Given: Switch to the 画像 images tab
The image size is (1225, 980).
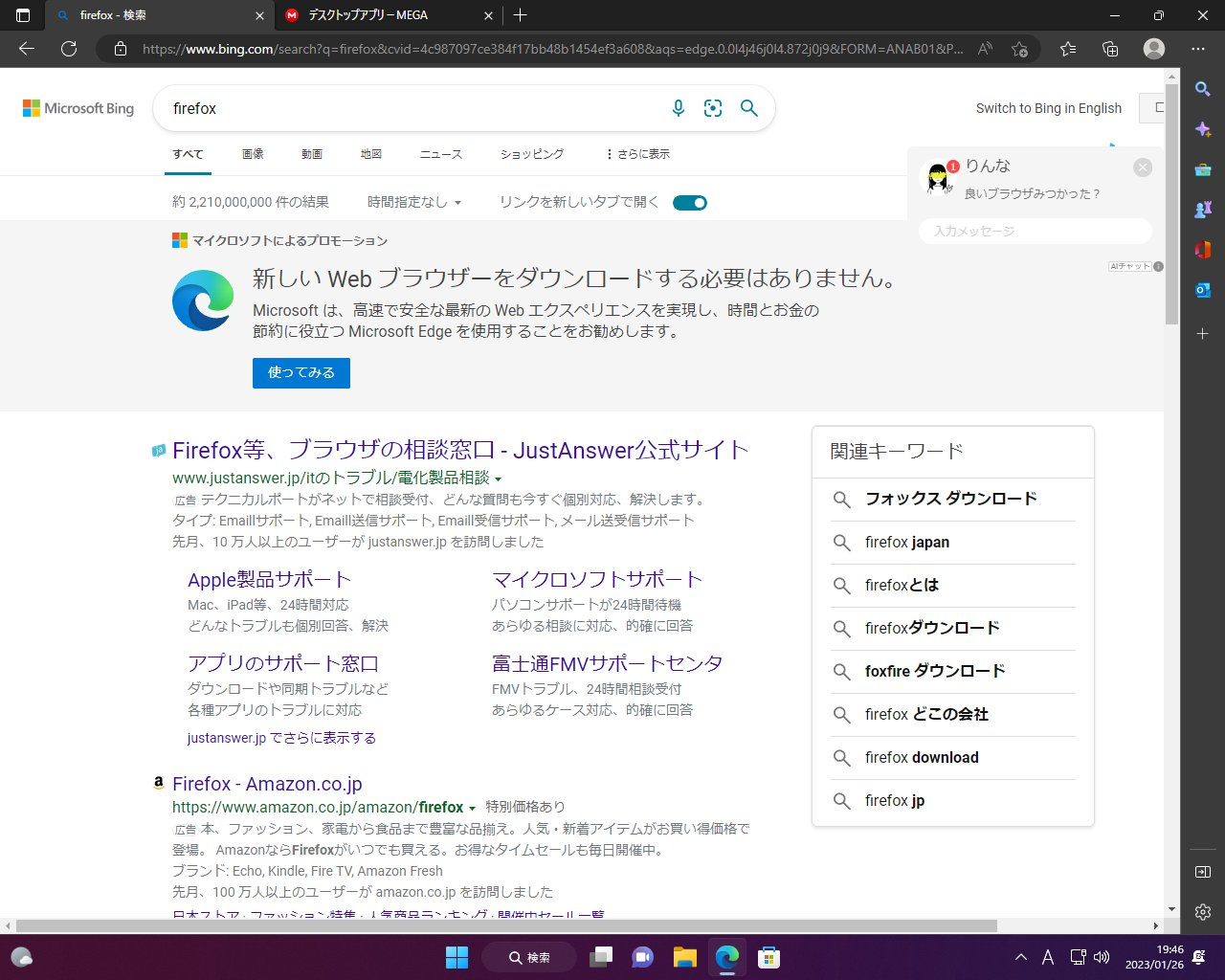Looking at the screenshot, I should coord(253,154).
